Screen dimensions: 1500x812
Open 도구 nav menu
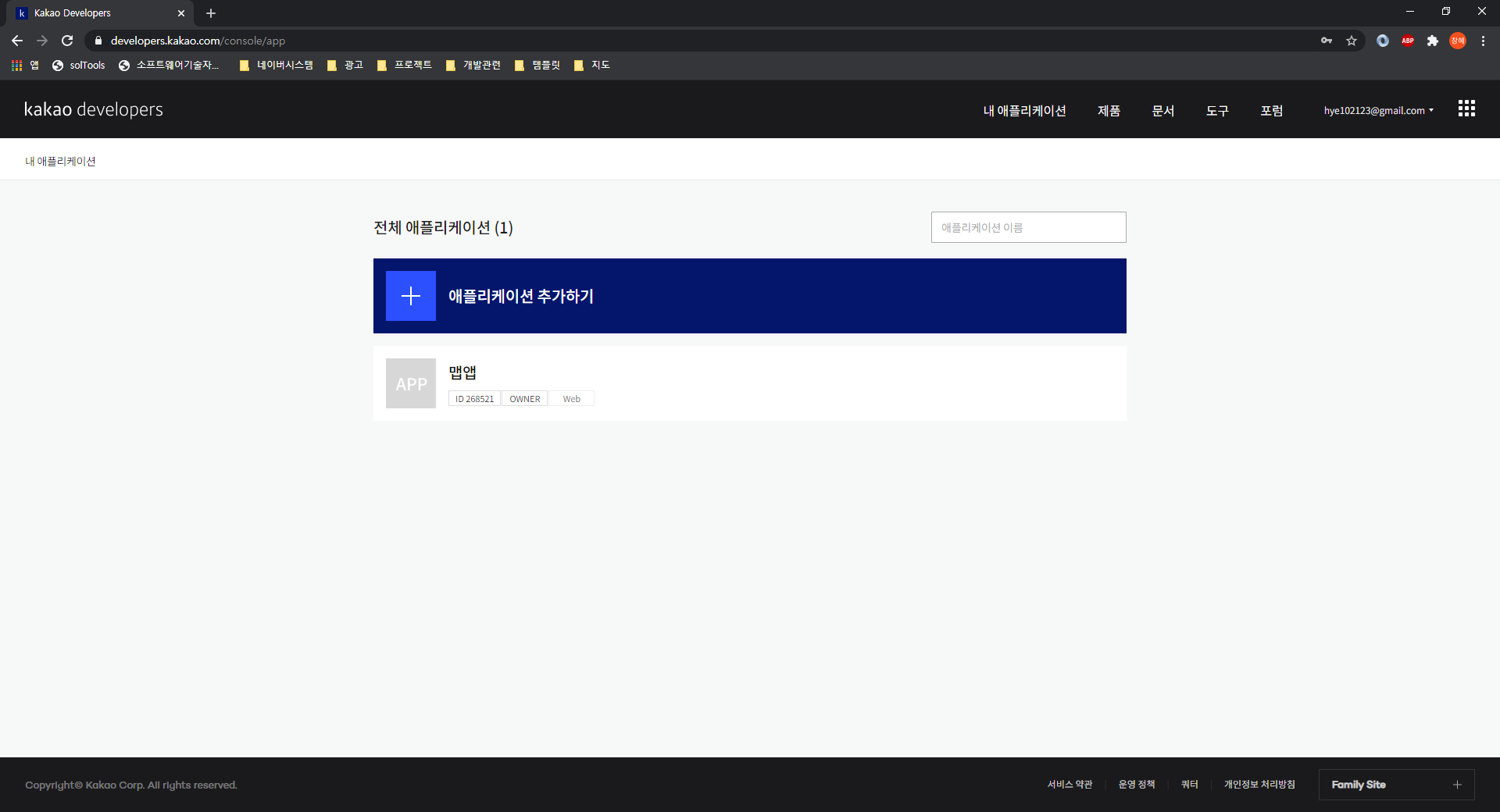pos(1217,111)
